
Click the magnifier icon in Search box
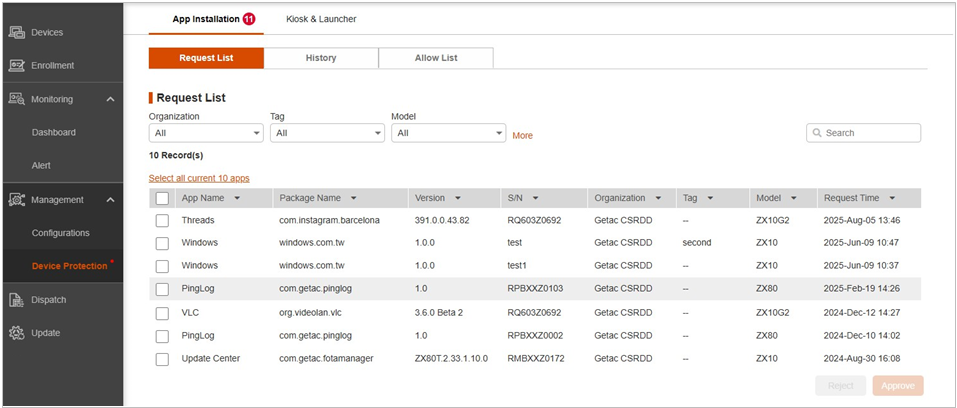pyautogui.click(x=817, y=133)
